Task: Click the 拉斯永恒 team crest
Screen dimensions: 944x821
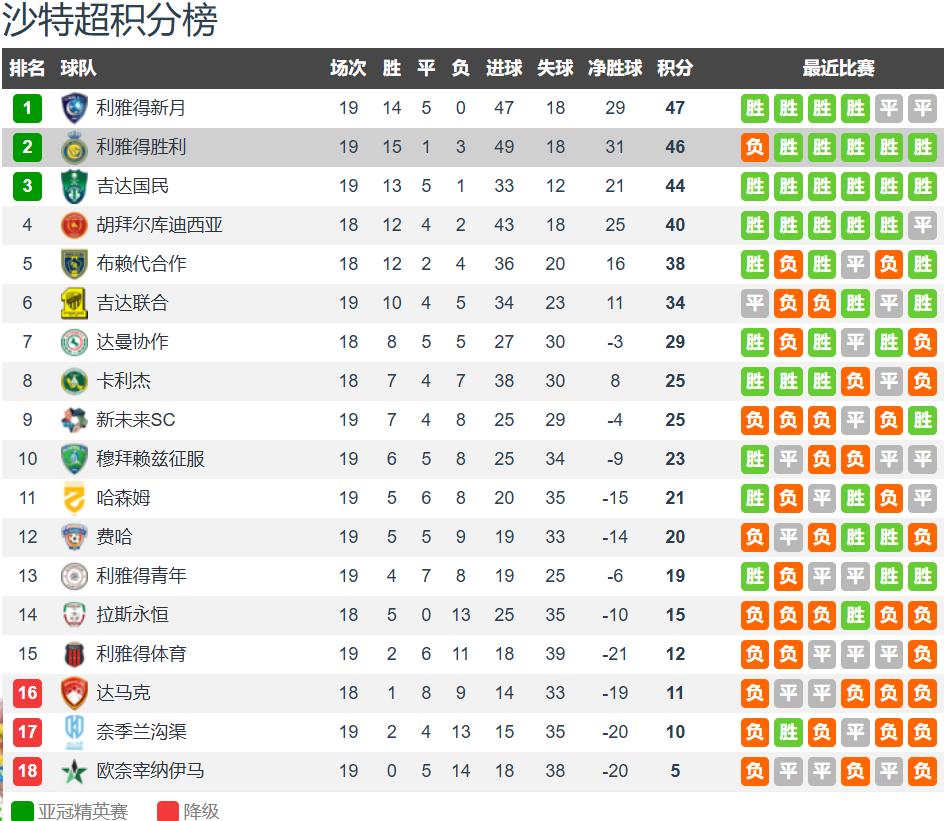Action: tap(74, 615)
